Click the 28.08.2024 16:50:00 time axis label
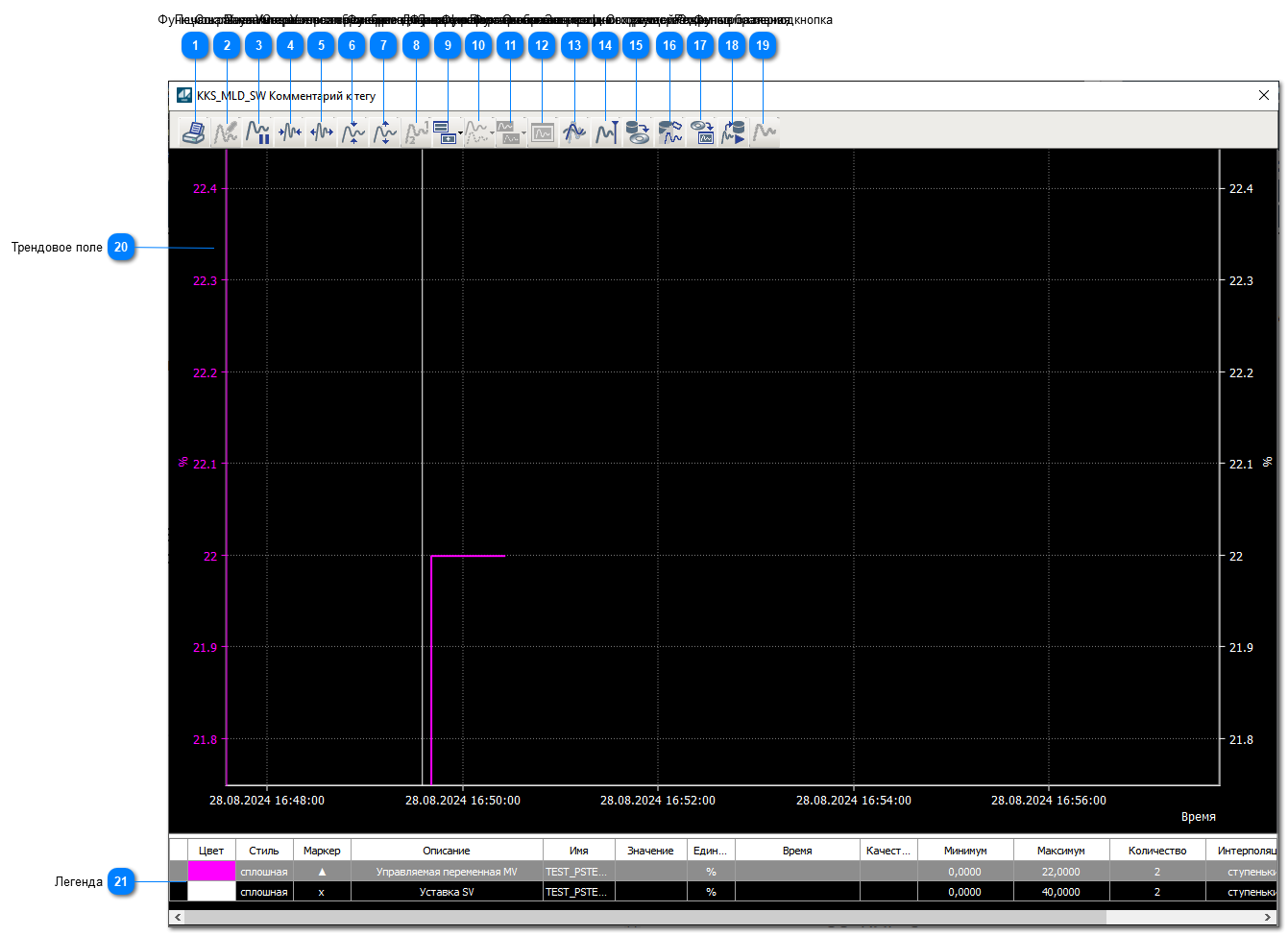This screenshot has width=1288, height=936. coord(463,800)
